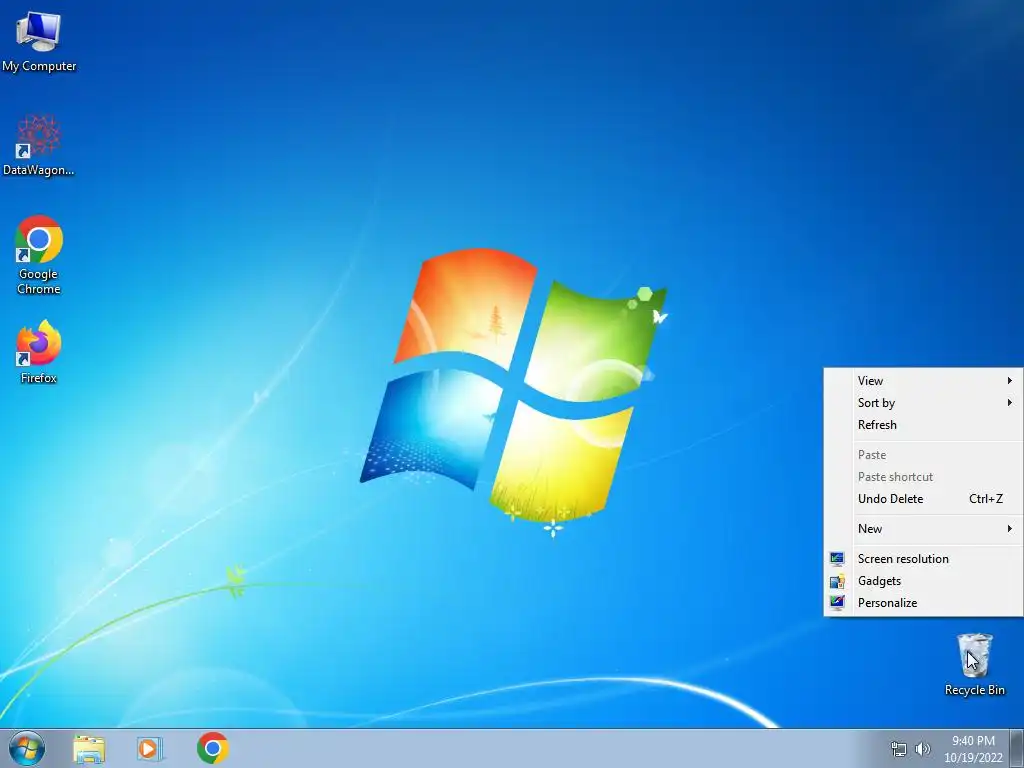Launch Chrome from the taskbar
The height and width of the screenshot is (768, 1024).
click(213, 748)
